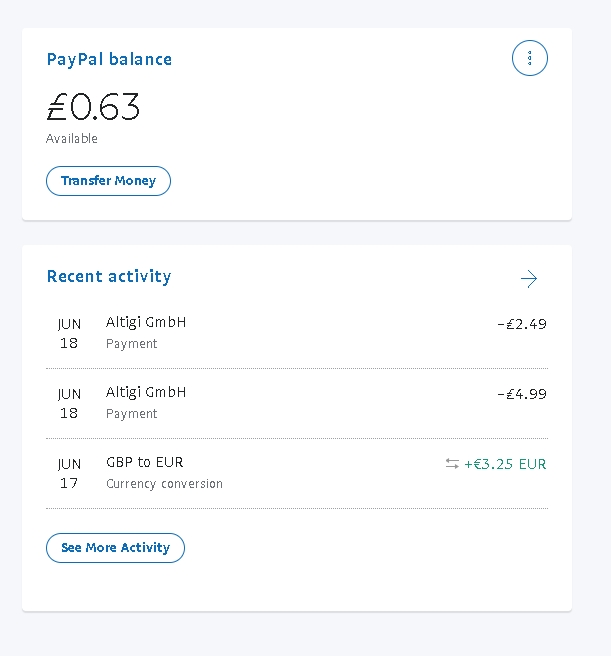Image resolution: width=611 pixels, height=656 pixels.
Task: Open the Recent activity heading link
Action: (x=109, y=277)
